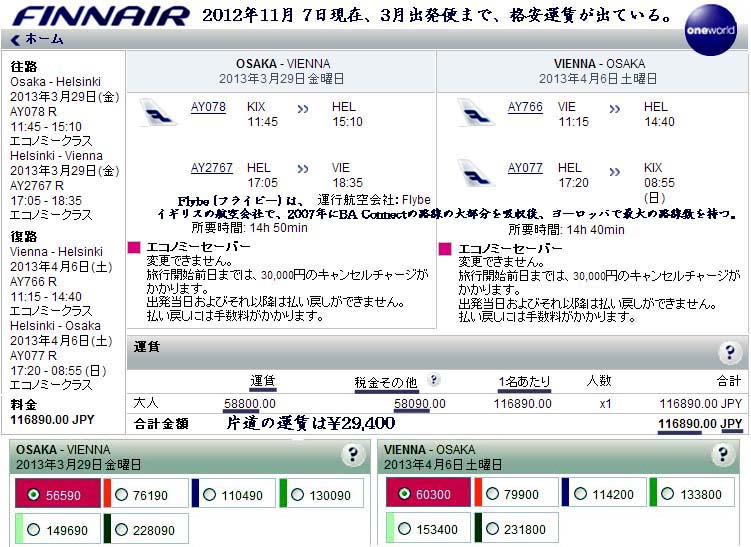Select the 133800 return fare option
Image resolution: width=751 pixels, height=547 pixels.
point(692,492)
